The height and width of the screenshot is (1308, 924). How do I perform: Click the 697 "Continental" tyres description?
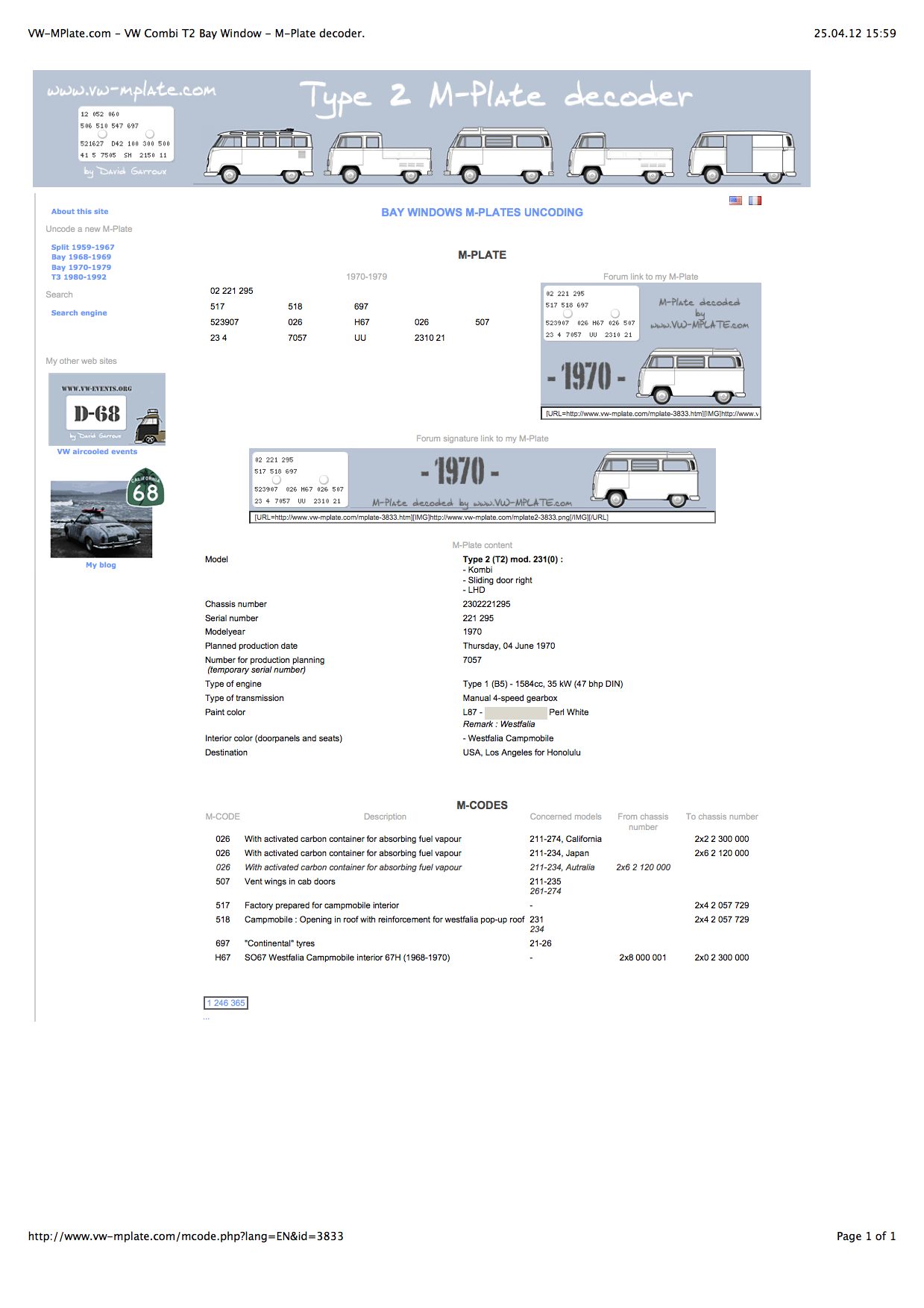280,944
